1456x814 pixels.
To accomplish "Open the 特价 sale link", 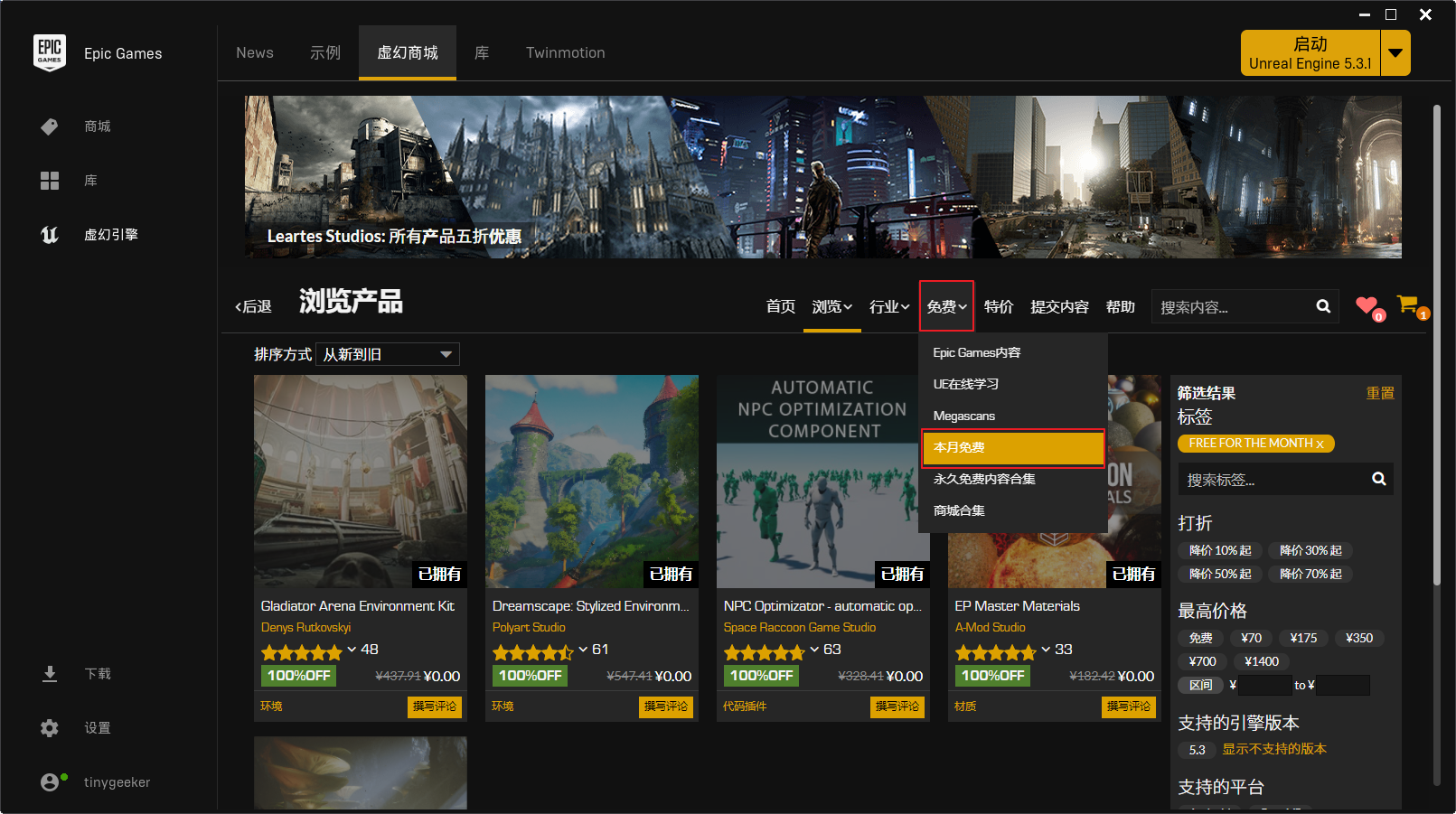I will click(x=999, y=307).
